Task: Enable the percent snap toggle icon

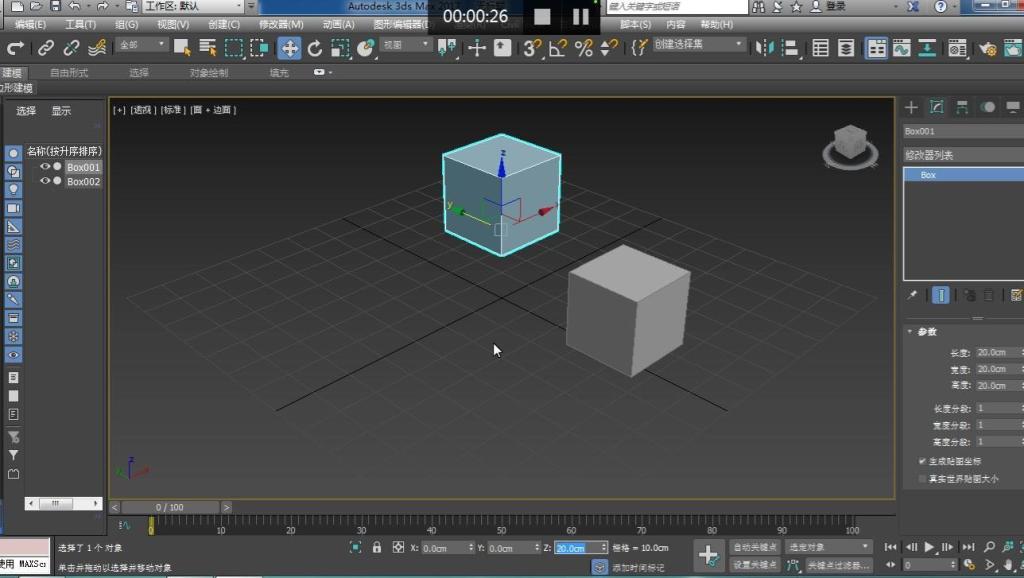Action: coord(583,47)
